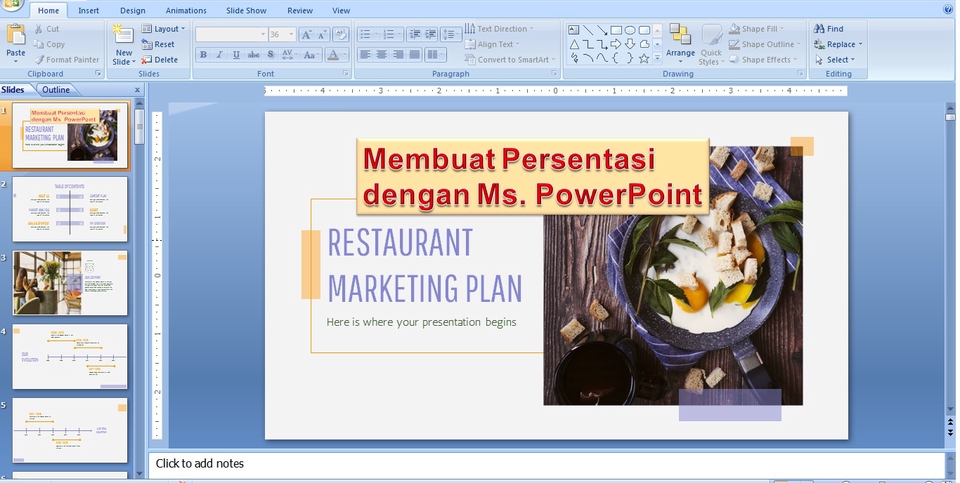Screen dimensions: 960x483
Task: Toggle Bold formatting
Action: (x=203, y=54)
